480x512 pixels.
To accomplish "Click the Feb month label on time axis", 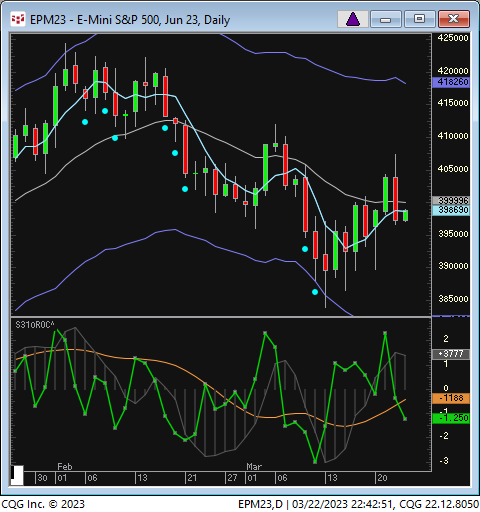I will (65, 467).
